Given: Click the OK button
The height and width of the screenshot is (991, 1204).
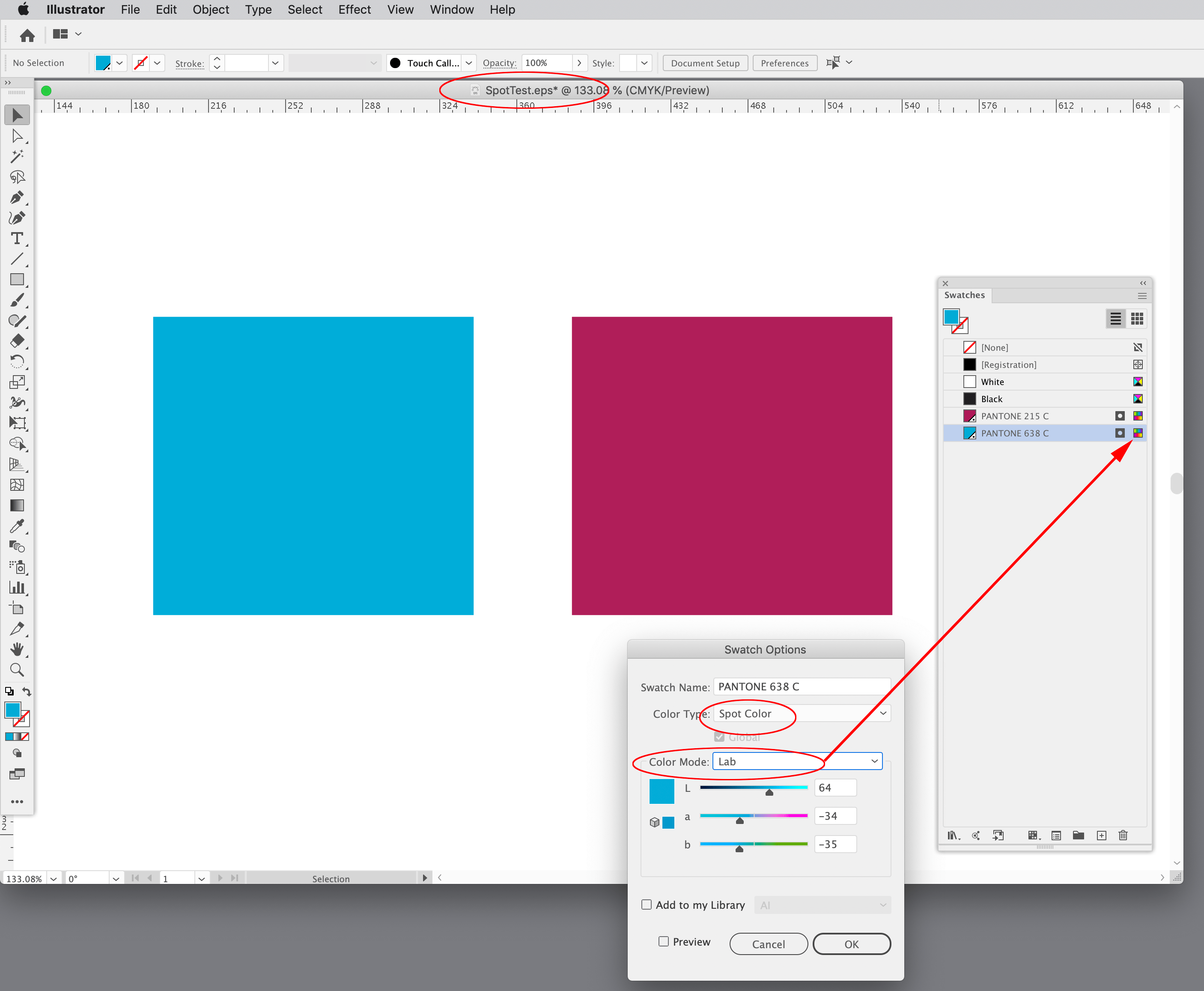Looking at the screenshot, I should [851, 943].
